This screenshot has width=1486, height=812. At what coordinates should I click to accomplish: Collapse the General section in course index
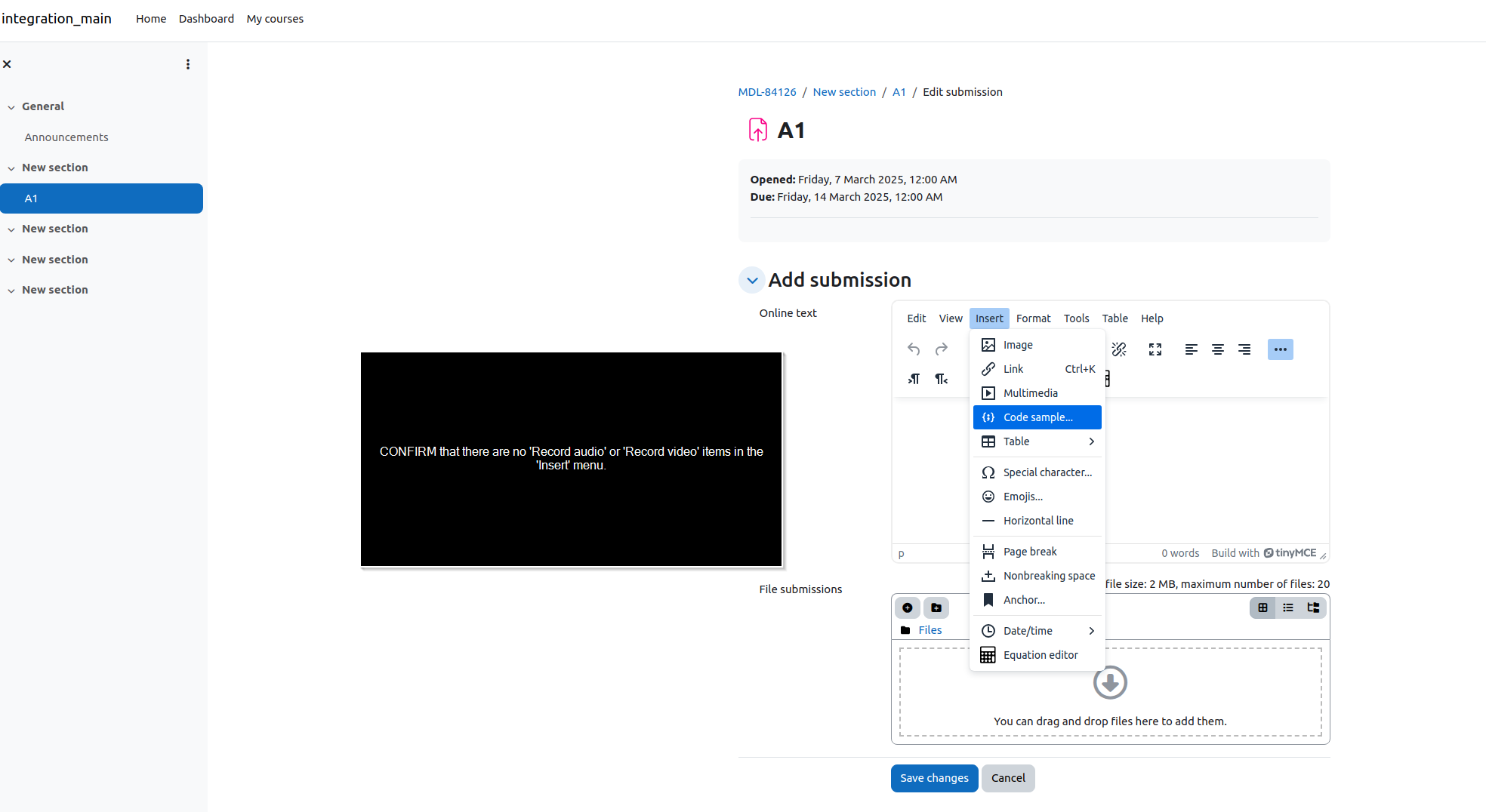coord(11,107)
